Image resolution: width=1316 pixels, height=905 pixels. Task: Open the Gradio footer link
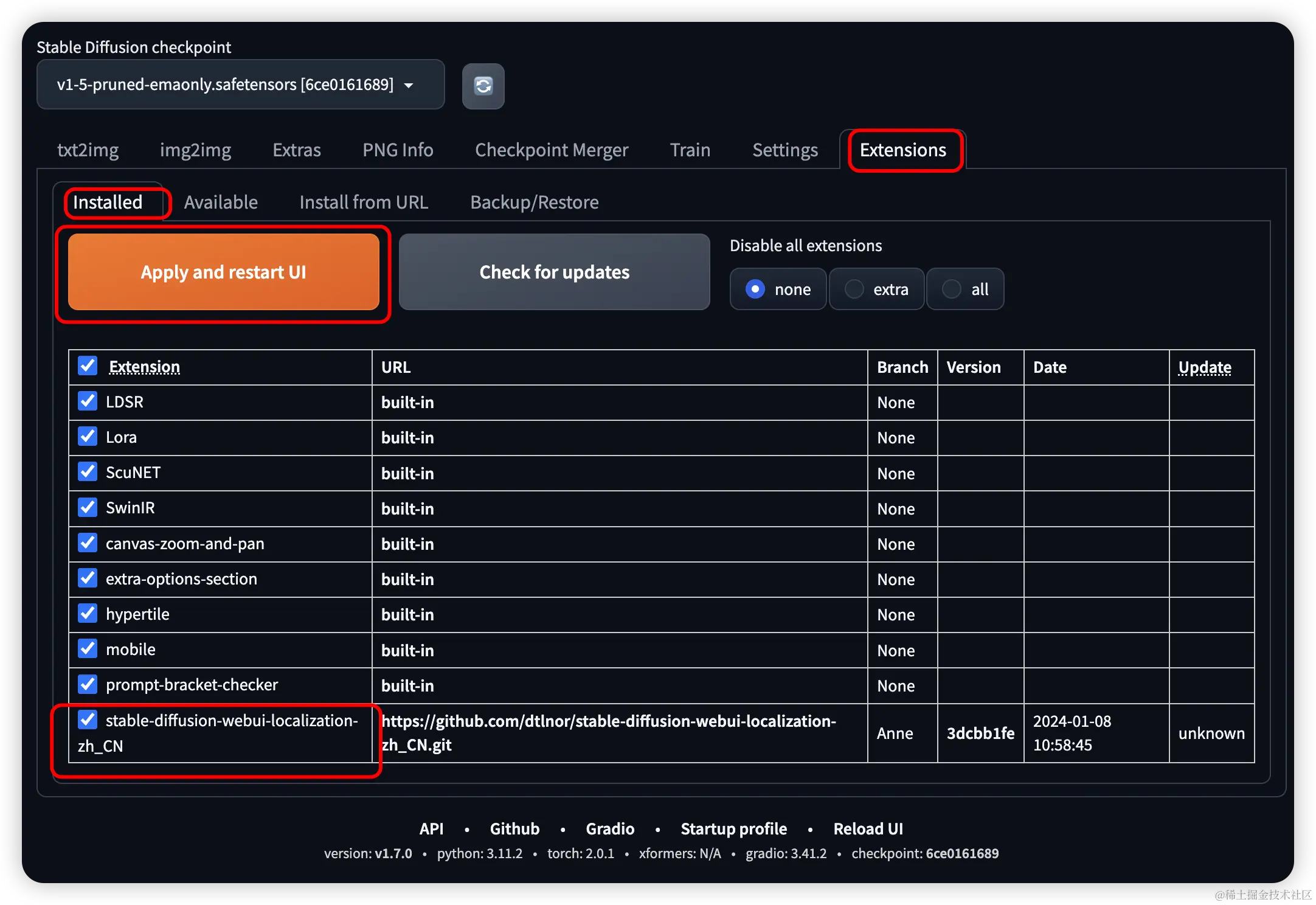click(610, 828)
